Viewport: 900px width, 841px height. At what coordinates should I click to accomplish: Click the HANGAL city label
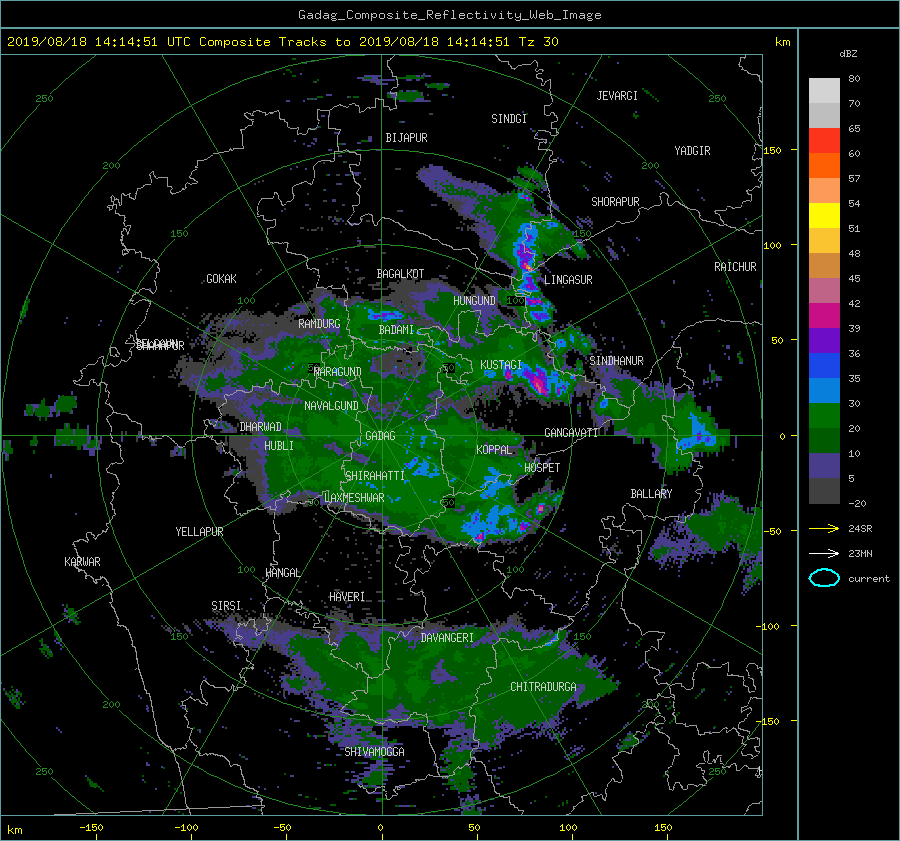click(282, 573)
